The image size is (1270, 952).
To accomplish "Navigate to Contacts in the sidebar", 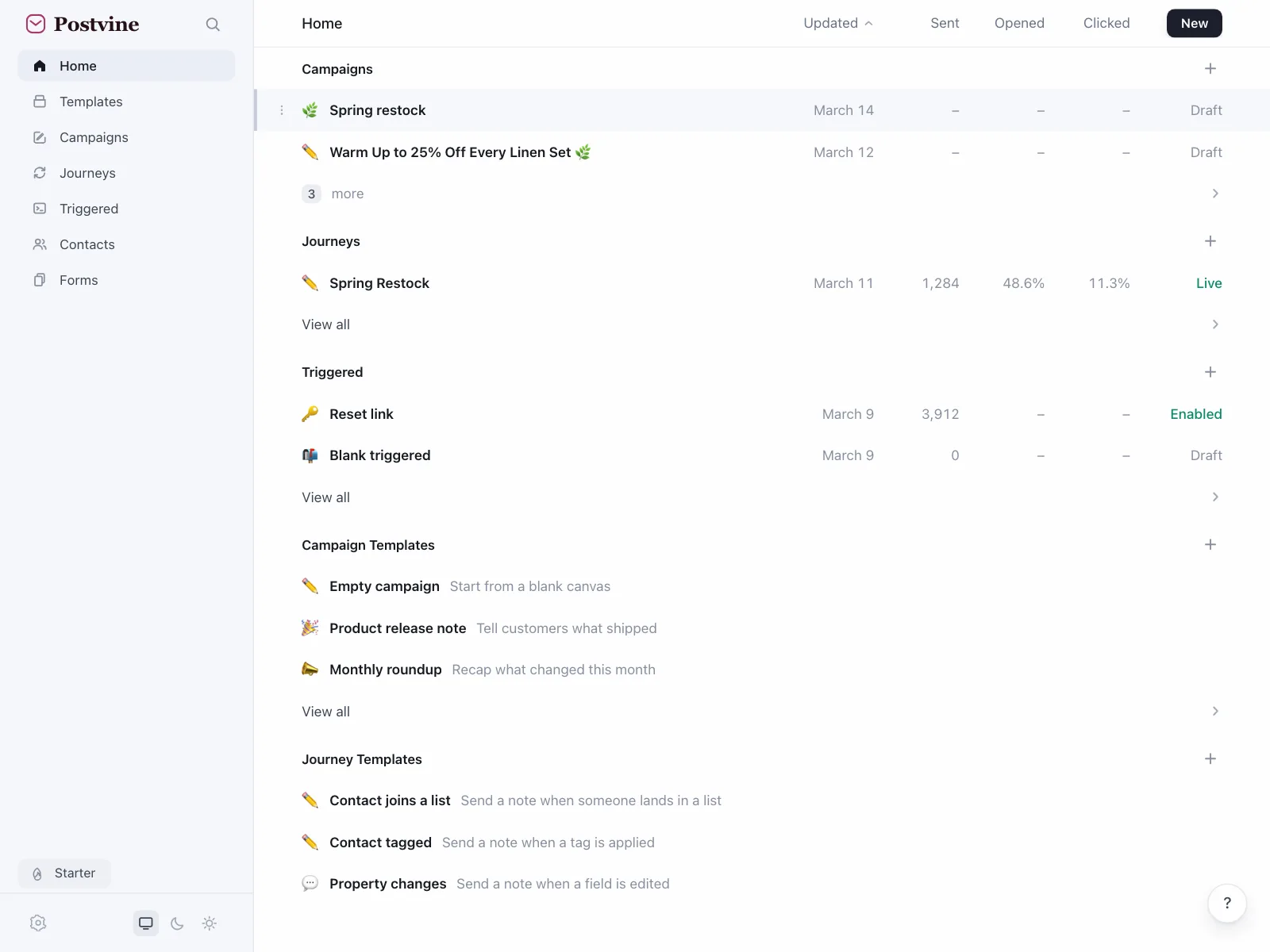I will 126,244.
